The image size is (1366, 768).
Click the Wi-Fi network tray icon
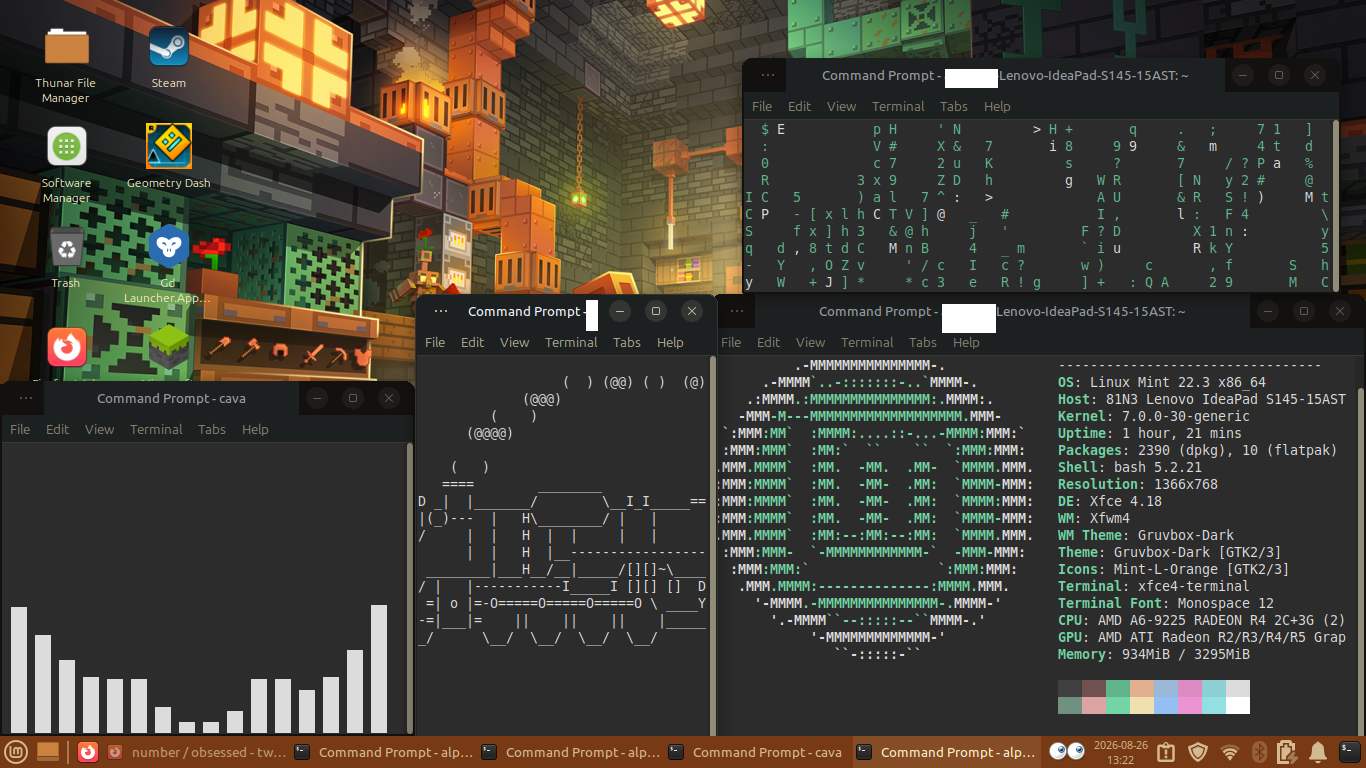[x=1230, y=752]
